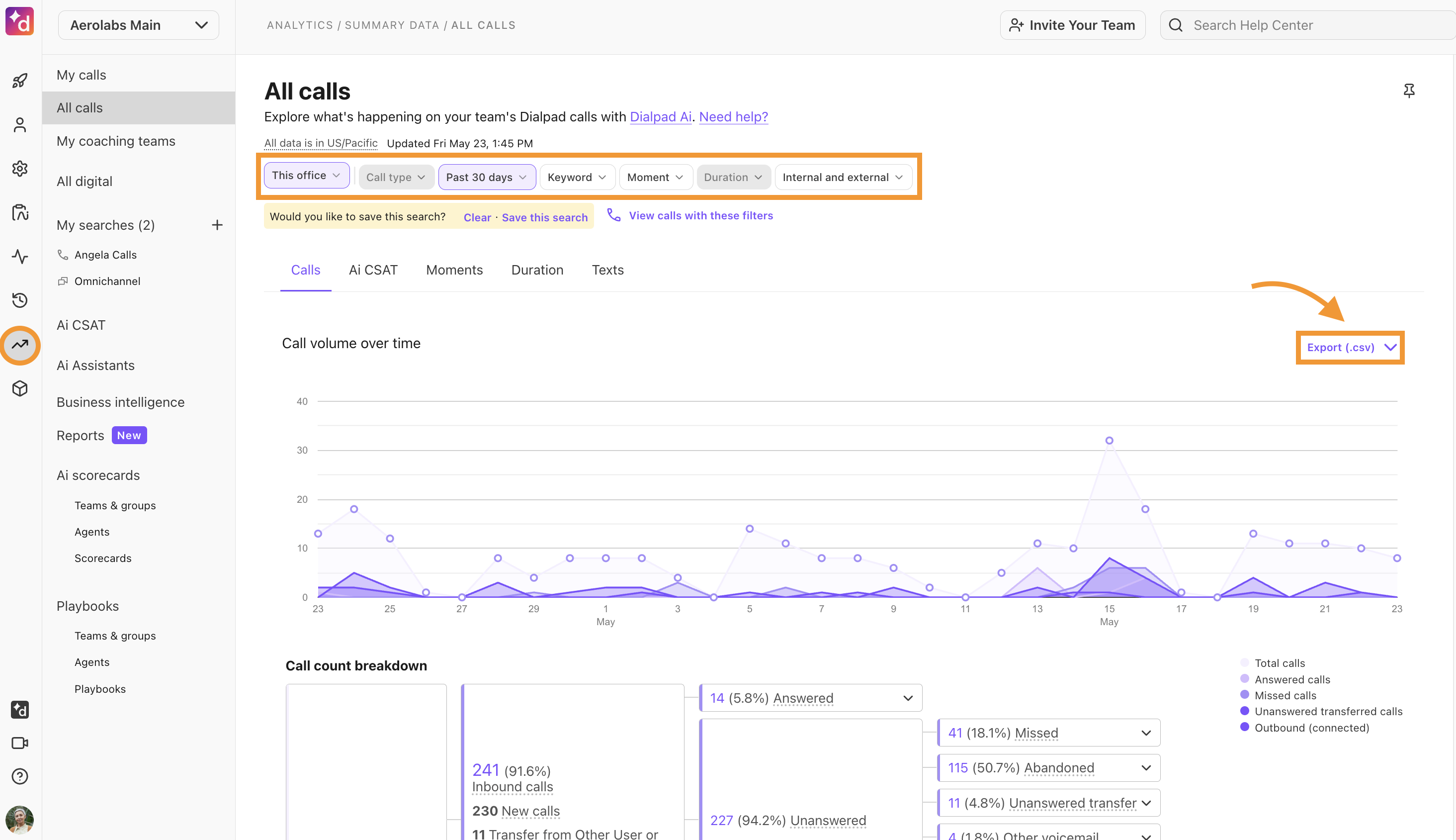Screen dimensions: 1456x840
Task: Open the Internal and external filter
Action: [x=843, y=177]
